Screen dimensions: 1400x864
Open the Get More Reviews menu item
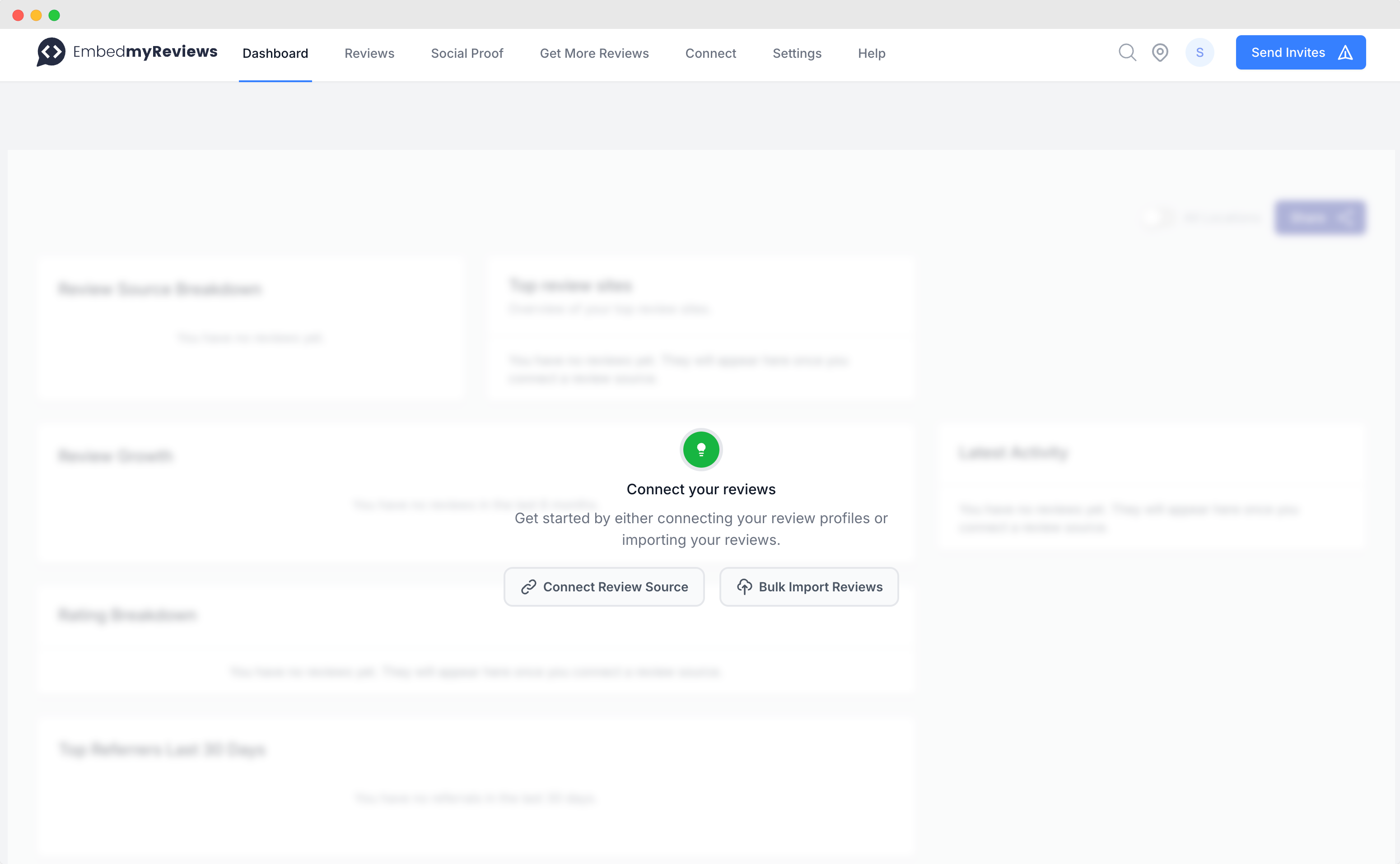click(594, 53)
